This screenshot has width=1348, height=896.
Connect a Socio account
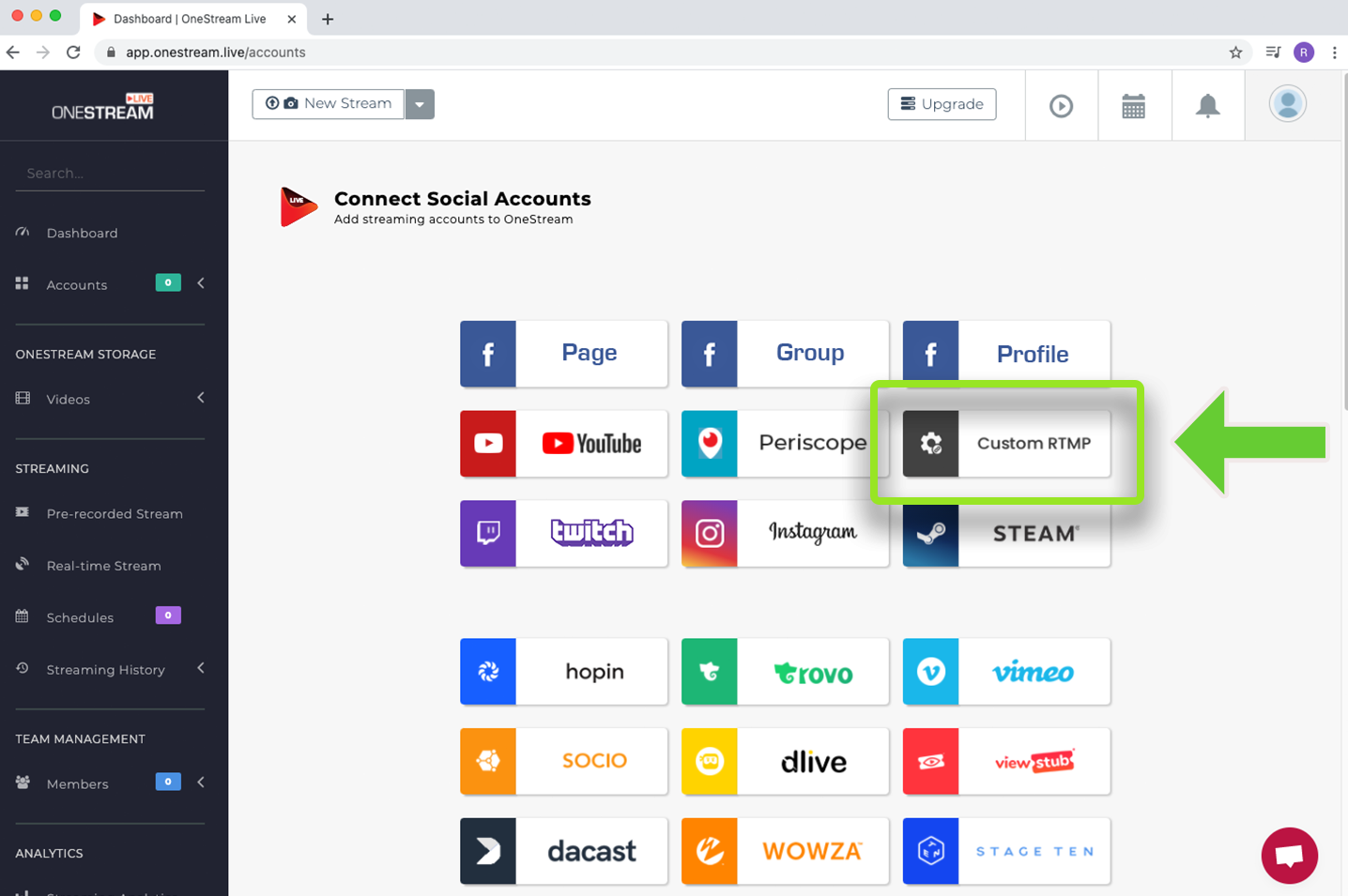[563, 761]
